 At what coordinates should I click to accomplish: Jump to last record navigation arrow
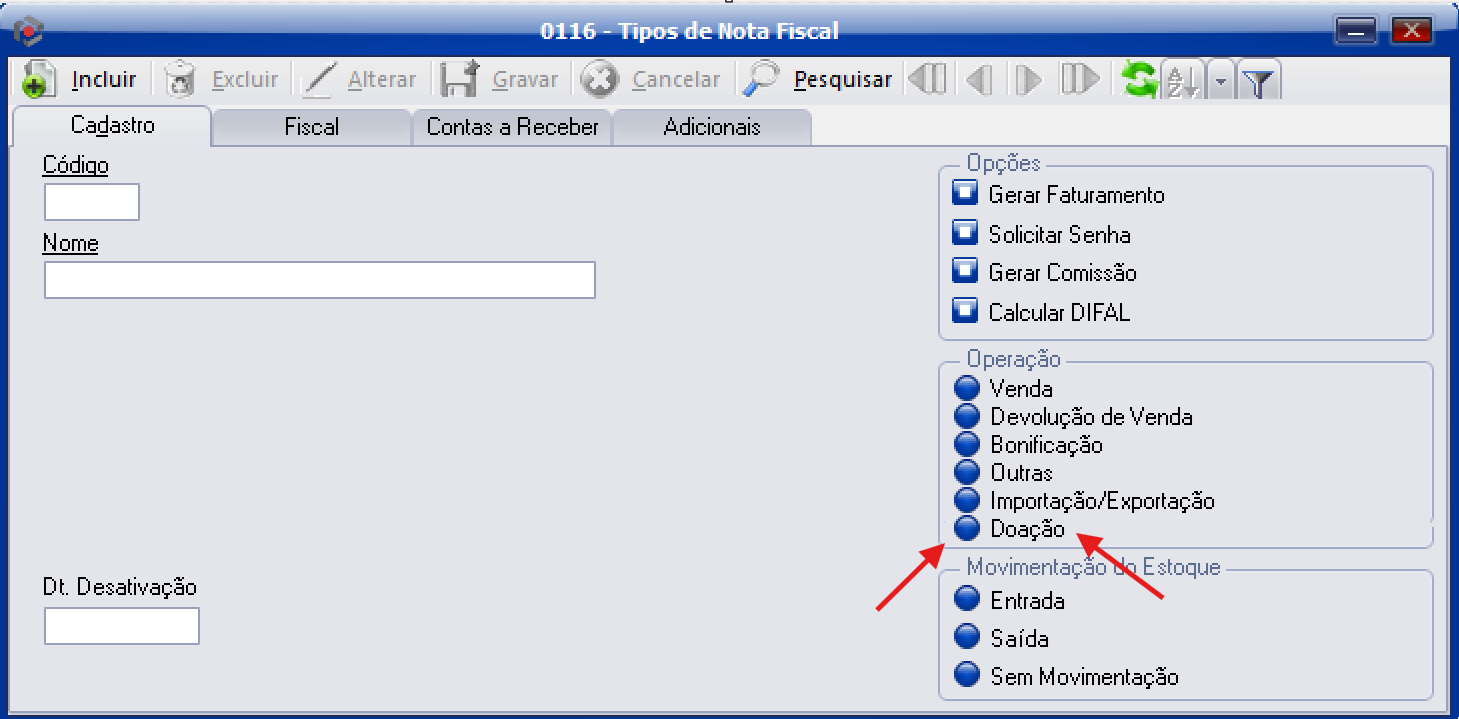pyautogui.click(x=1080, y=80)
